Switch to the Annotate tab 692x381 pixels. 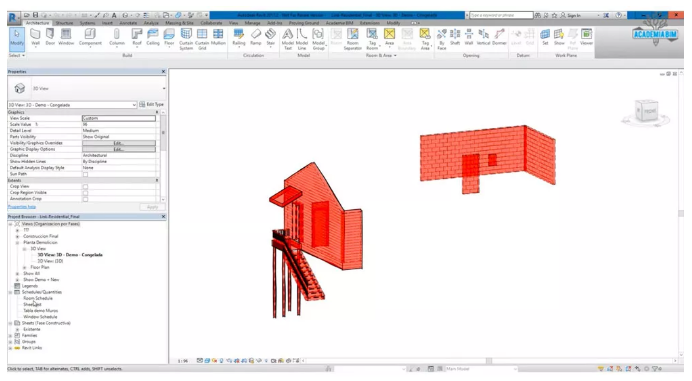tap(128, 23)
